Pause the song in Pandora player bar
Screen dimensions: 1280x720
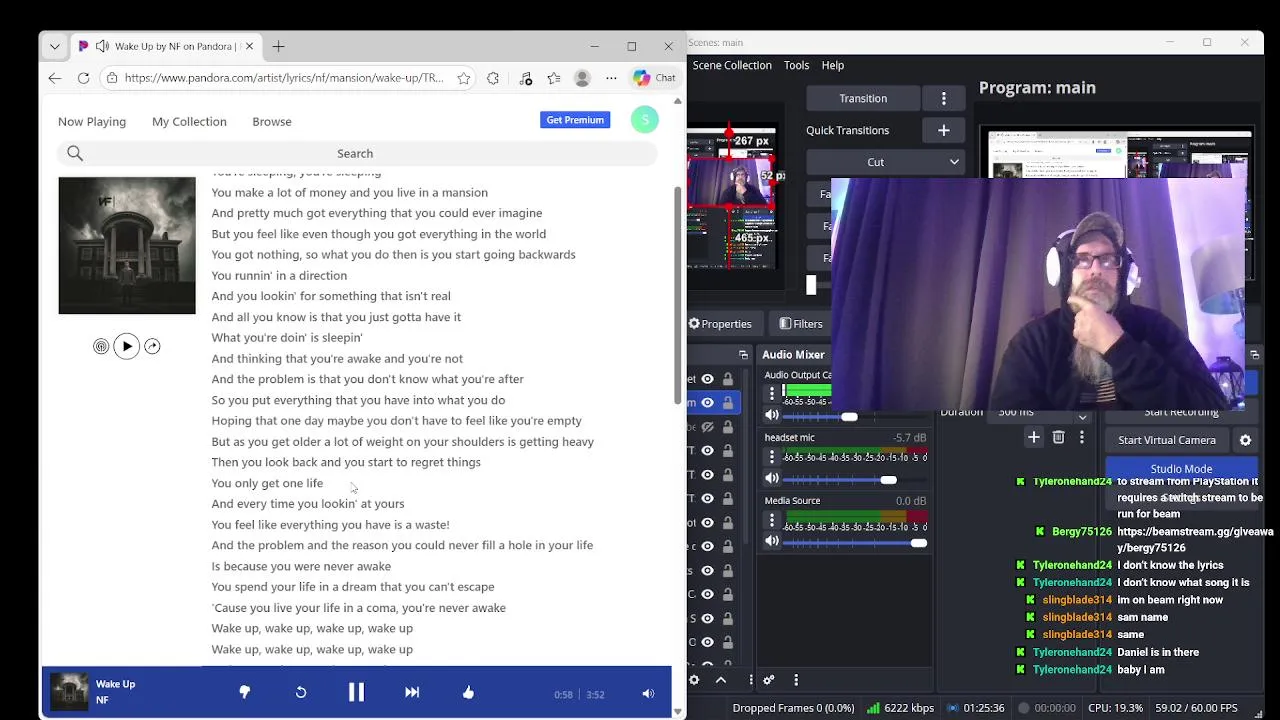tap(356, 692)
